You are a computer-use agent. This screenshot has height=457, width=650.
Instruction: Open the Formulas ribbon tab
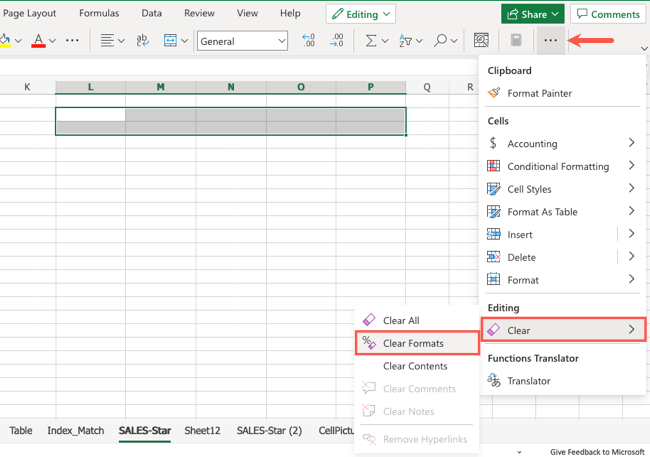tap(99, 14)
